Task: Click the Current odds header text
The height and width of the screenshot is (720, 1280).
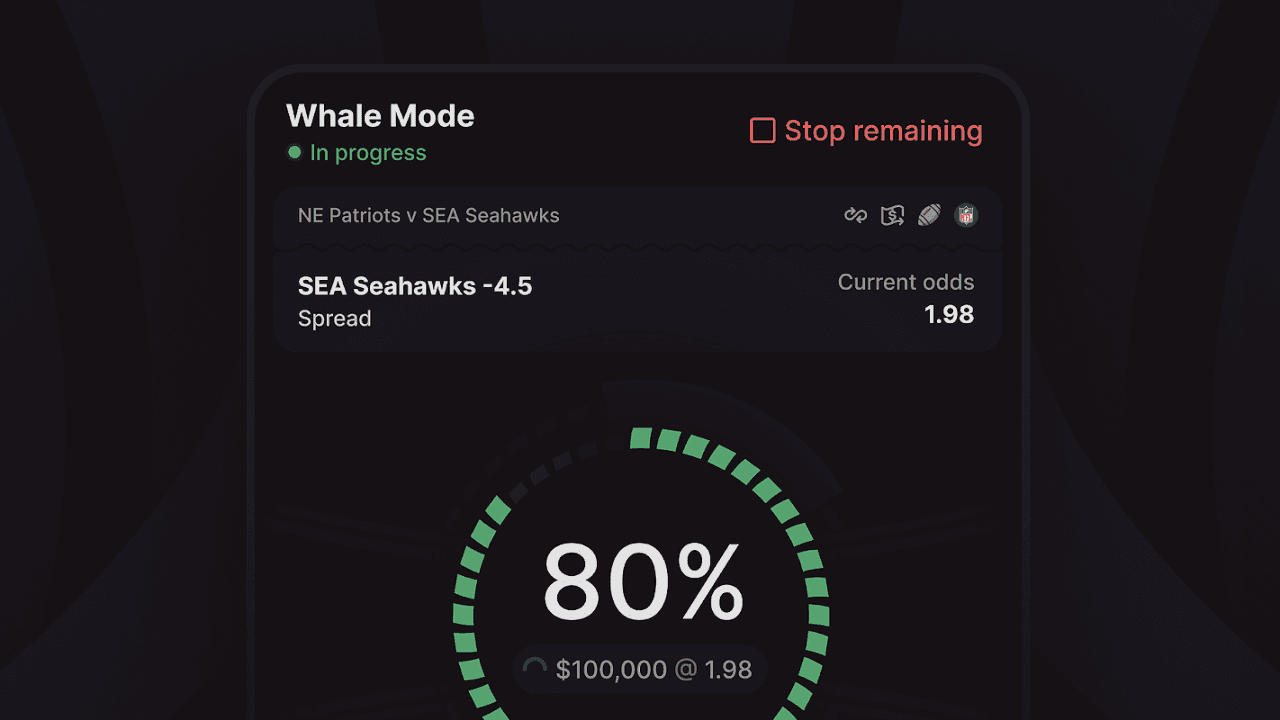Action: point(906,282)
